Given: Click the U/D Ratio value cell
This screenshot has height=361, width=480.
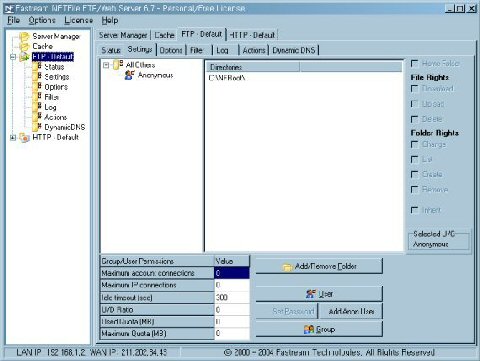Looking at the screenshot, I should click(x=232, y=310).
